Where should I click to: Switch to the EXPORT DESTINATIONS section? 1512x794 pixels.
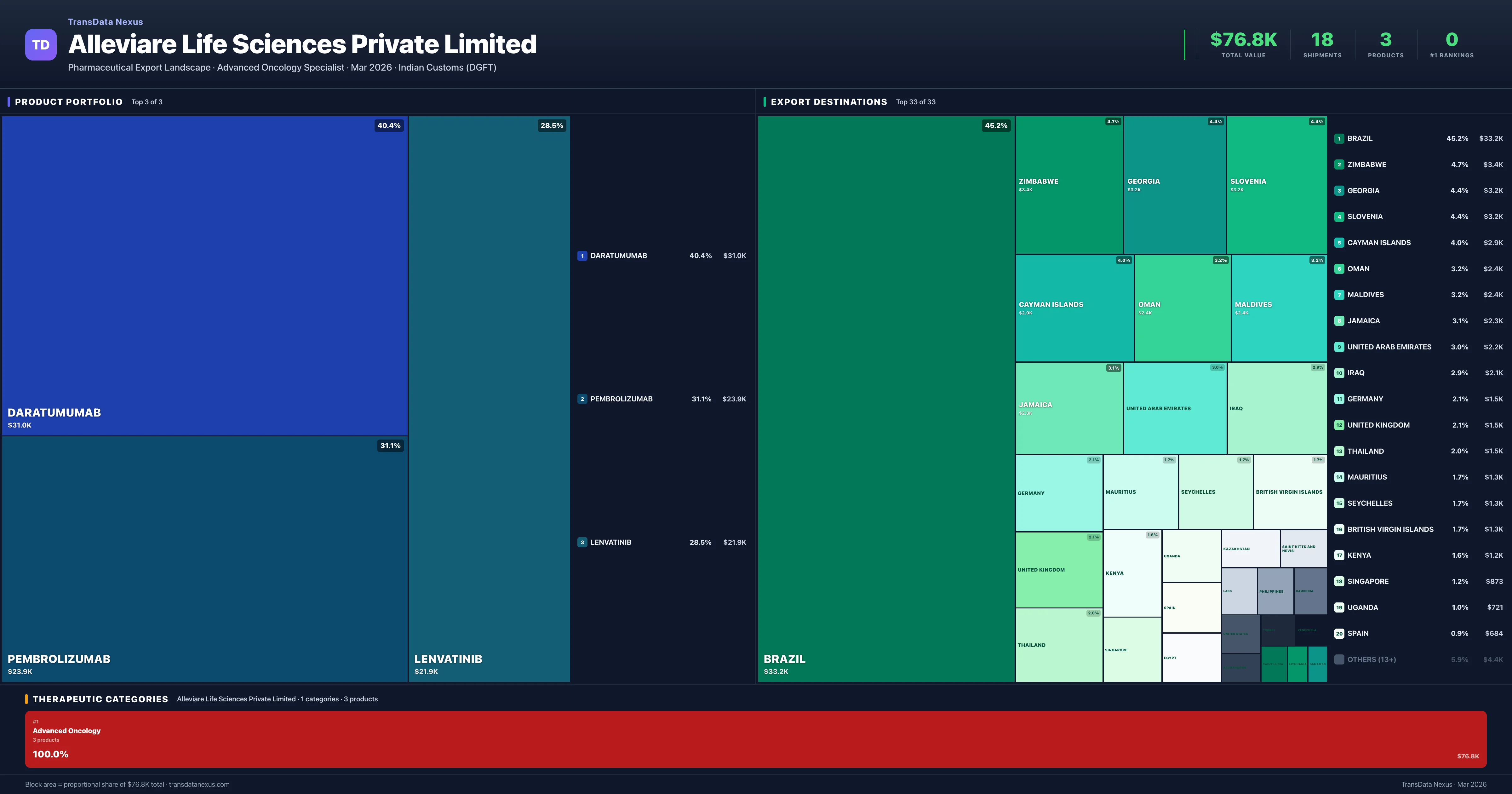coord(829,101)
